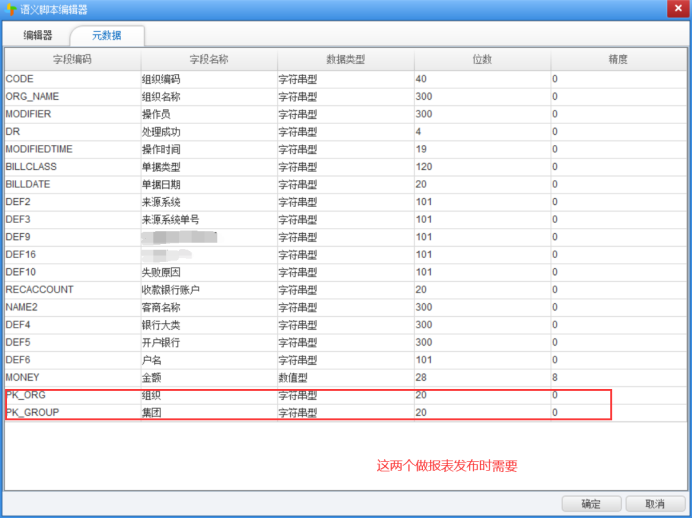Click the 户名 field name
The width and height of the screenshot is (692, 519).
[151, 360]
